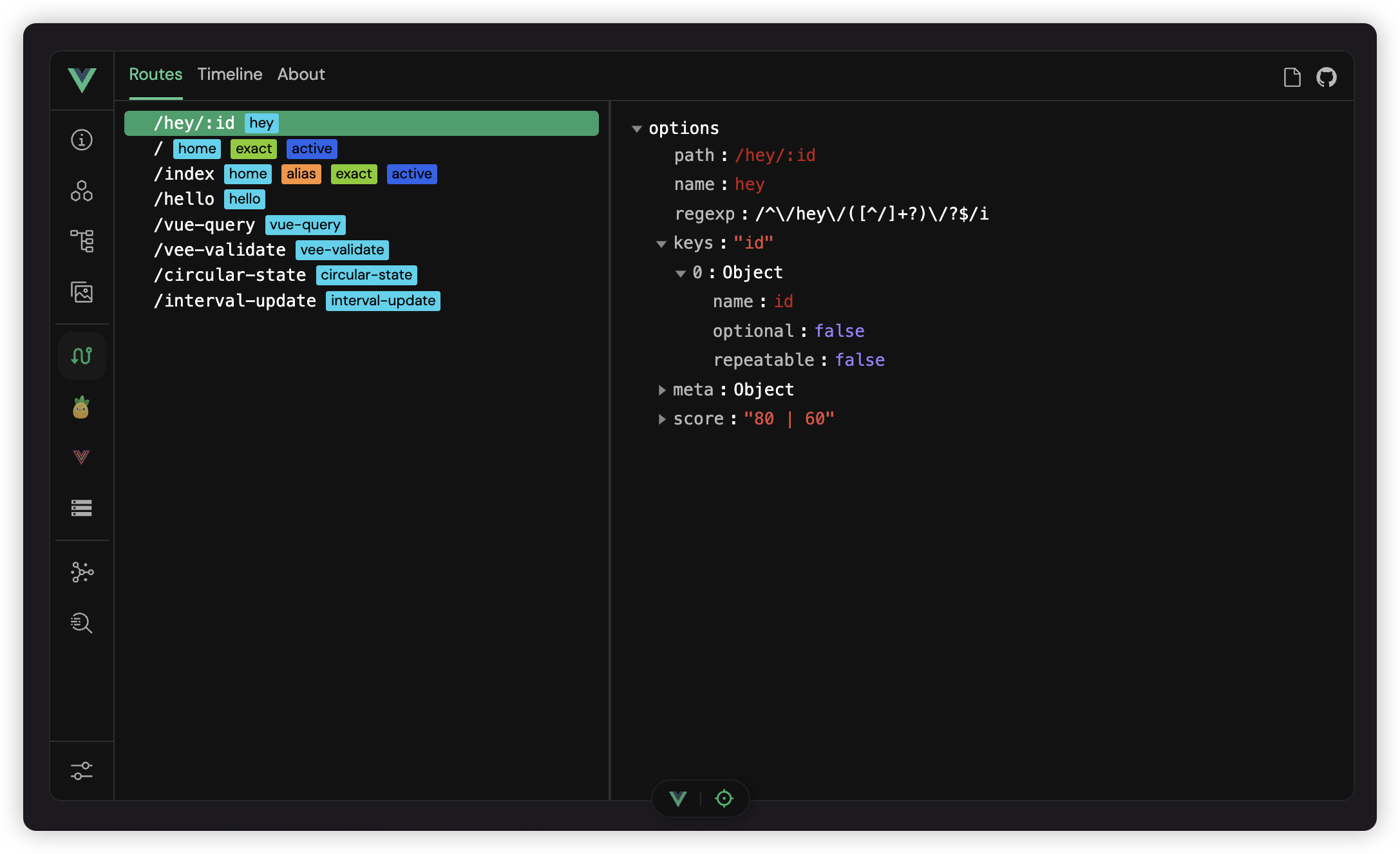Click the Vue logo icon in sidebar
Viewport: 1400px width, 854px height.
pos(82,456)
